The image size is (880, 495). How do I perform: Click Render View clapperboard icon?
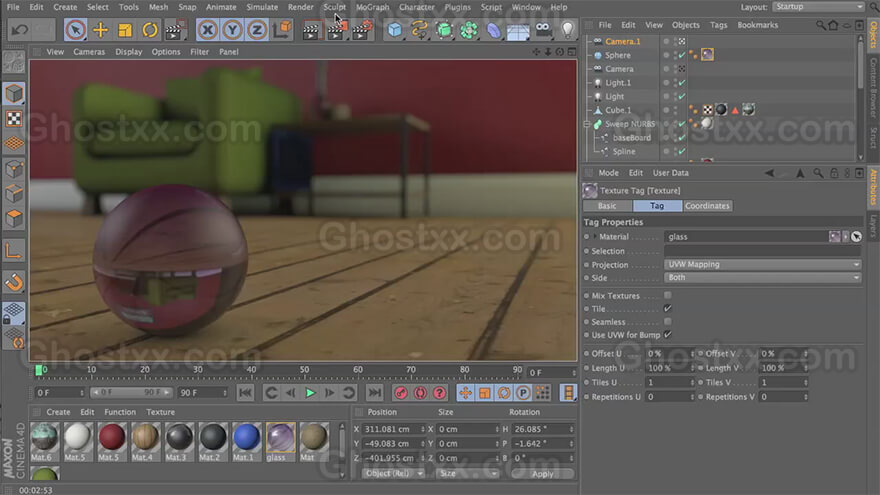pyautogui.click(x=310, y=30)
